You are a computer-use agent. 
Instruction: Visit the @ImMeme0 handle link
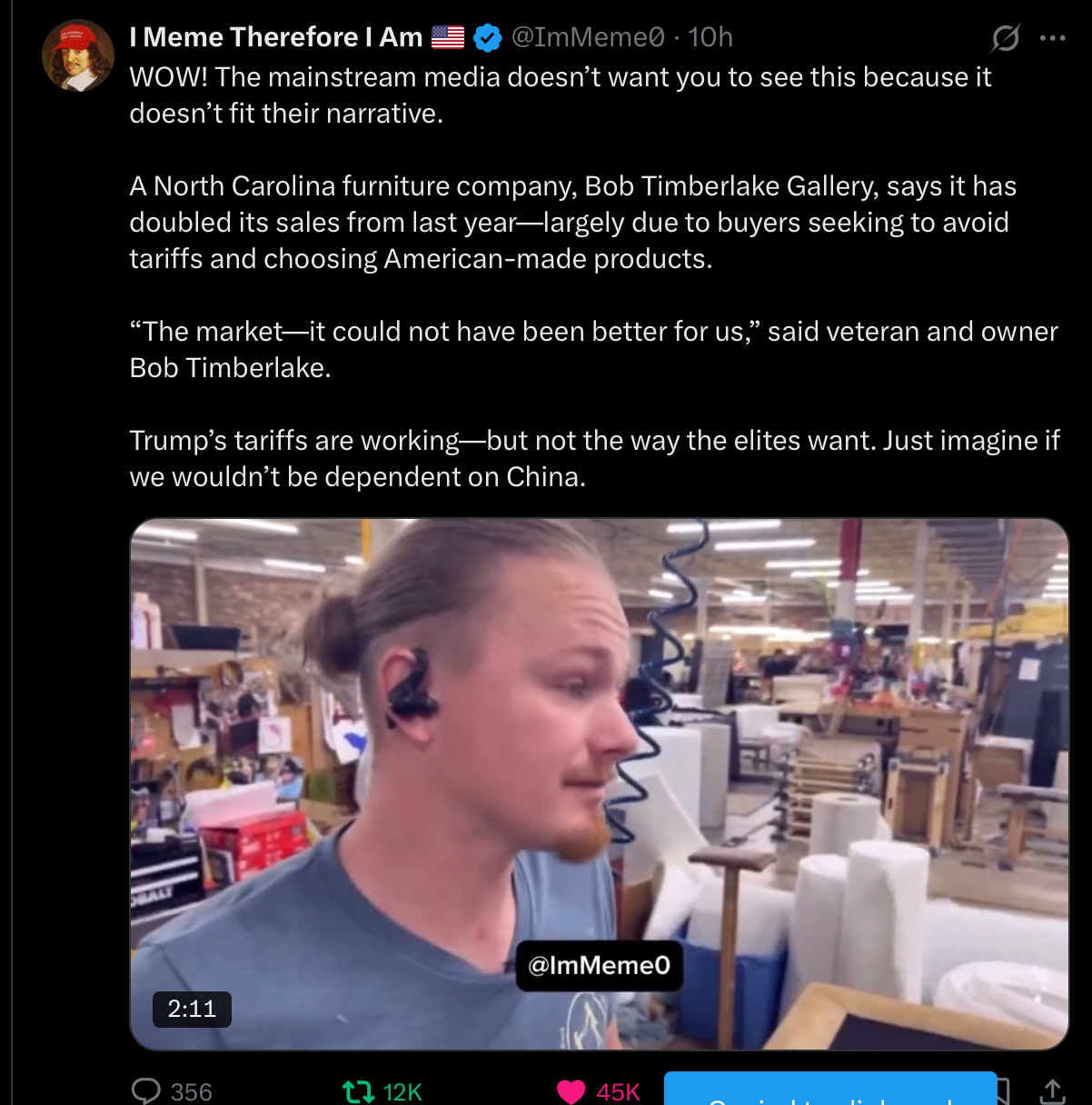click(588, 37)
